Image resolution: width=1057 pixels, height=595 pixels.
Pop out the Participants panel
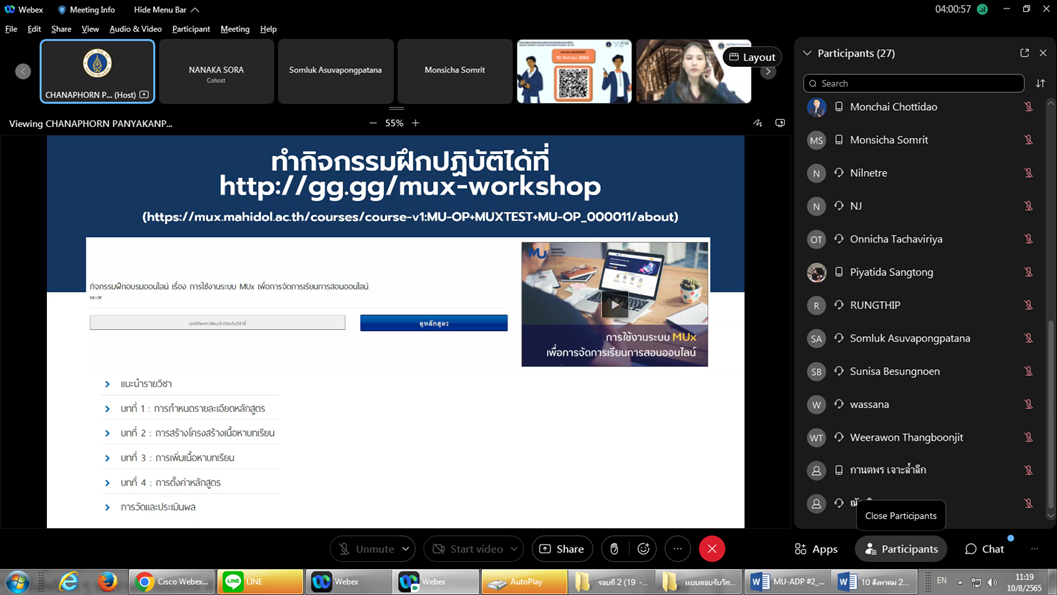pyautogui.click(x=1024, y=53)
